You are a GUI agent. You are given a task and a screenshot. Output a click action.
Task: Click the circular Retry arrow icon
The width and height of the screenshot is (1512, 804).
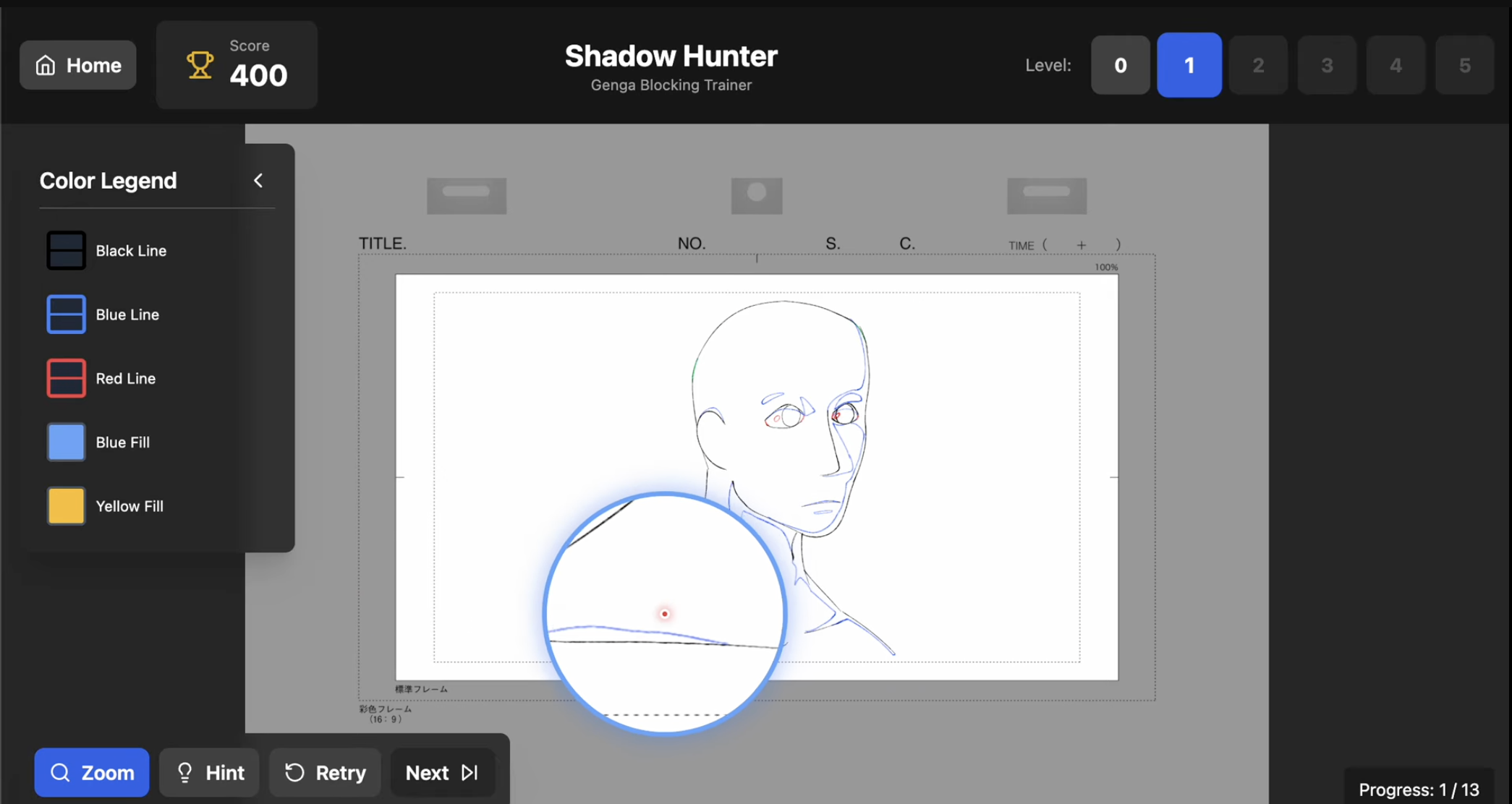click(294, 772)
